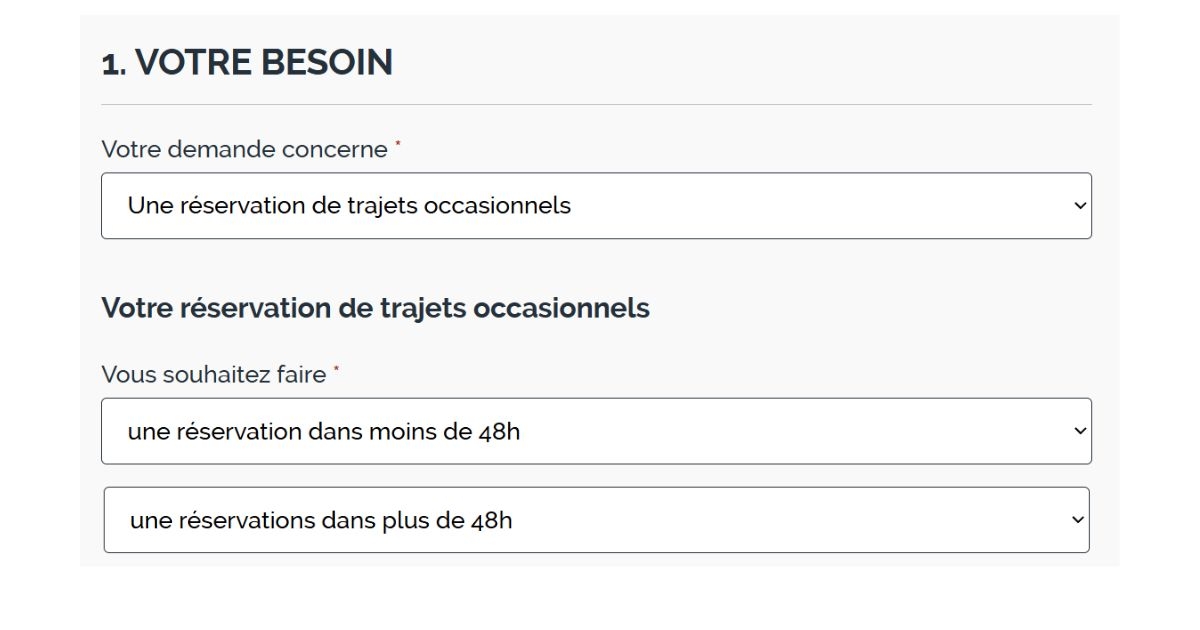Click the "1. VOTRE BESOIN" section heading
The width and height of the screenshot is (1200, 630).
tap(247, 62)
